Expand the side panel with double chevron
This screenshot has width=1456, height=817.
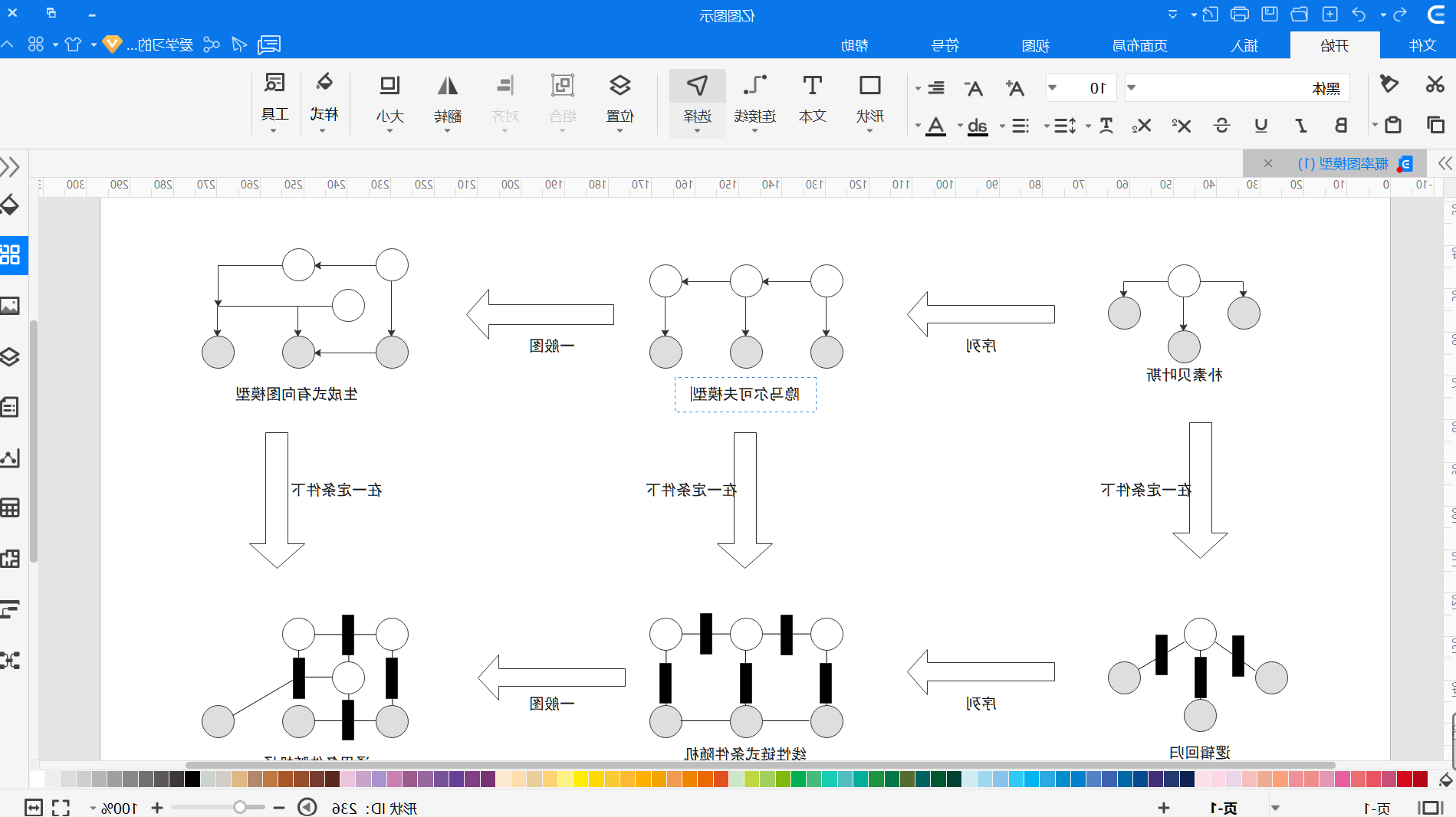coord(11,166)
